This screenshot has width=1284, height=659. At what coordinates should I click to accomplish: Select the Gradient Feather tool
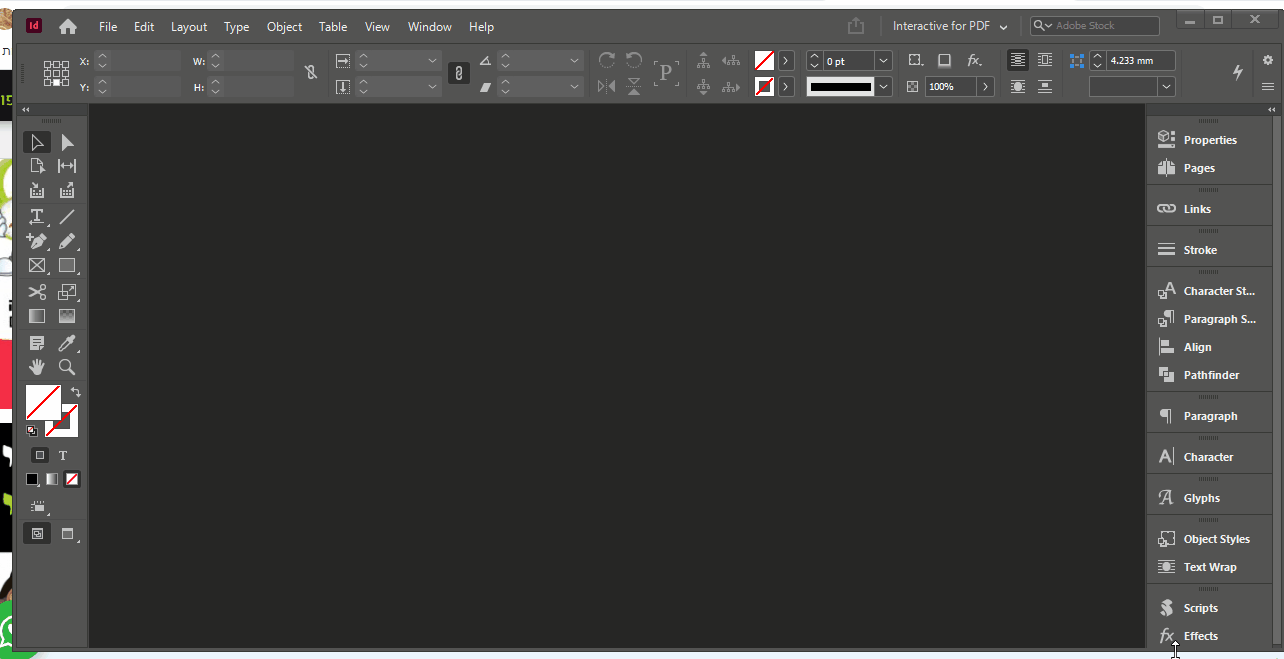tap(67, 316)
